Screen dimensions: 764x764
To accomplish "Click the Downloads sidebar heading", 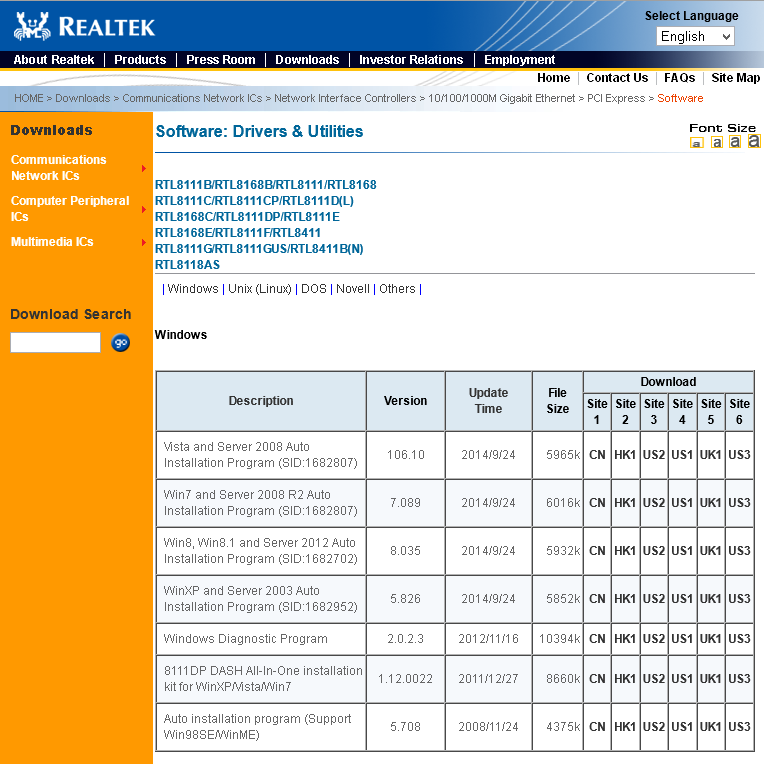I will (52, 130).
